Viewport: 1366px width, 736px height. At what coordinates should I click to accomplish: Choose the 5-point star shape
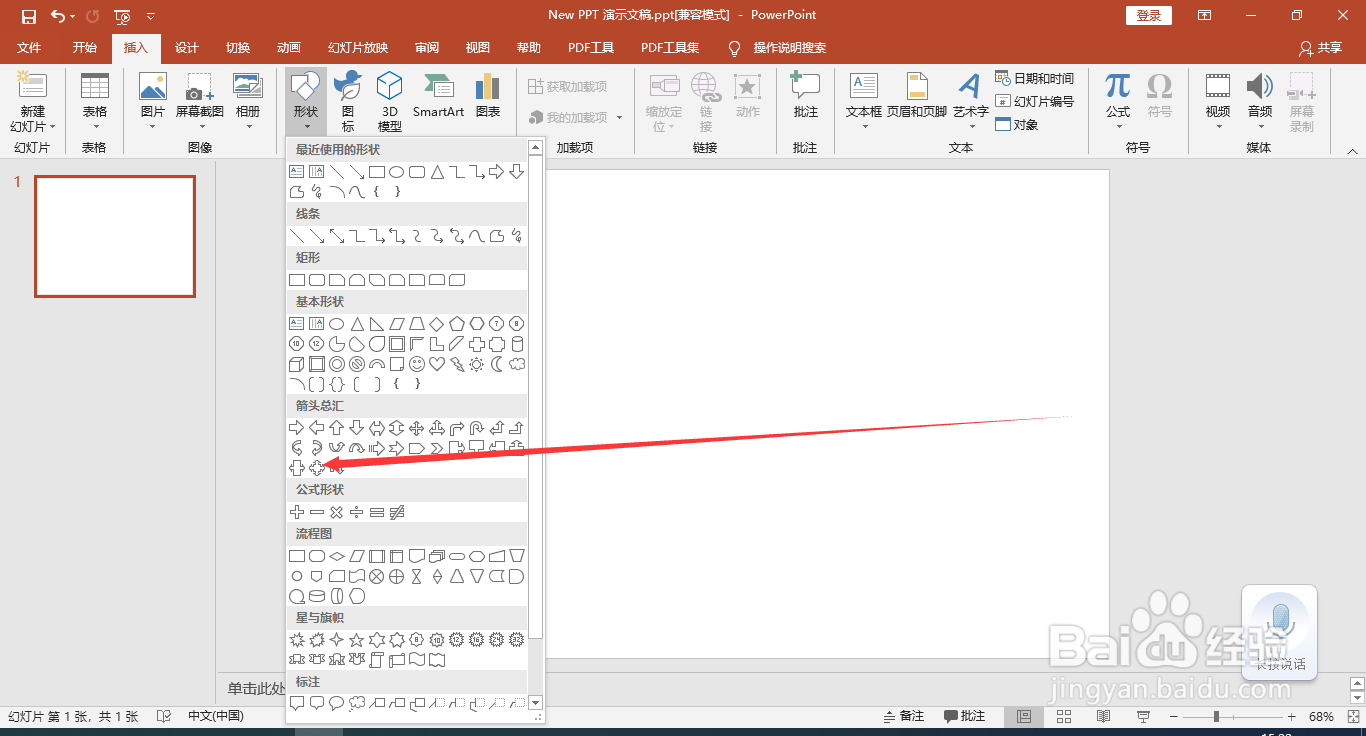pos(357,640)
